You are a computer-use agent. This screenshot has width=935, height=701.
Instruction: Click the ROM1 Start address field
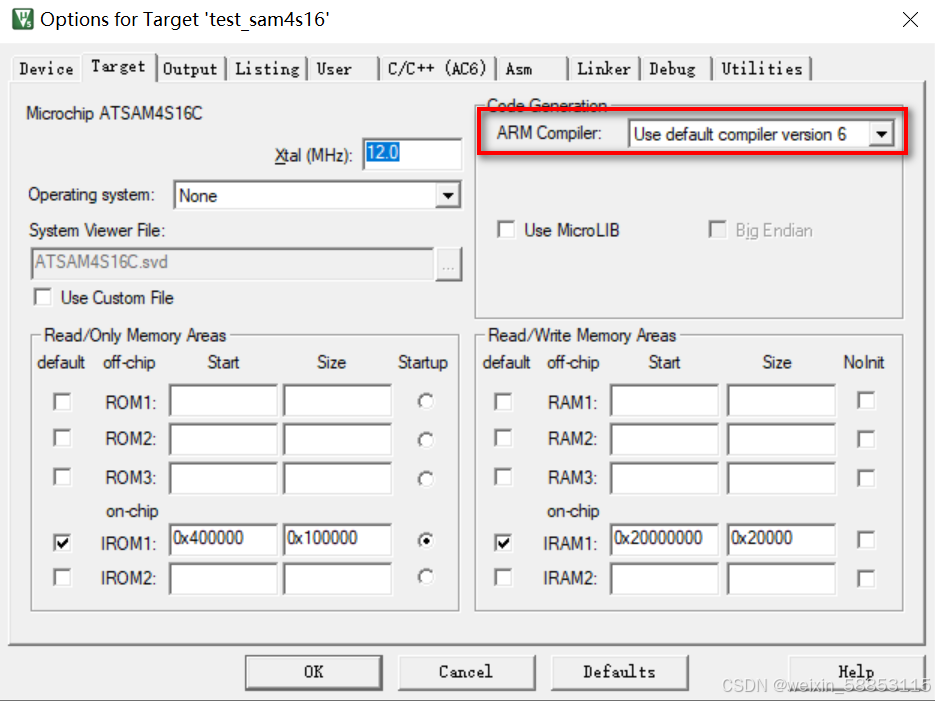pyautogui.click(x=224, y=400)
